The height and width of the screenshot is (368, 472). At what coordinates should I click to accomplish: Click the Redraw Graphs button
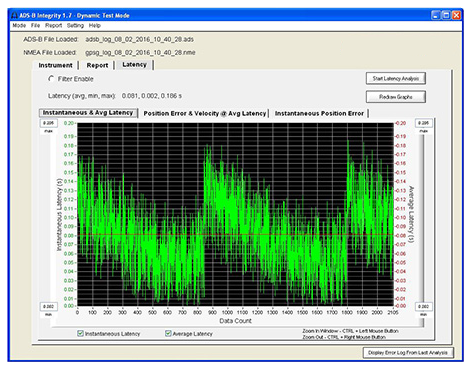(x=396, y=97)
